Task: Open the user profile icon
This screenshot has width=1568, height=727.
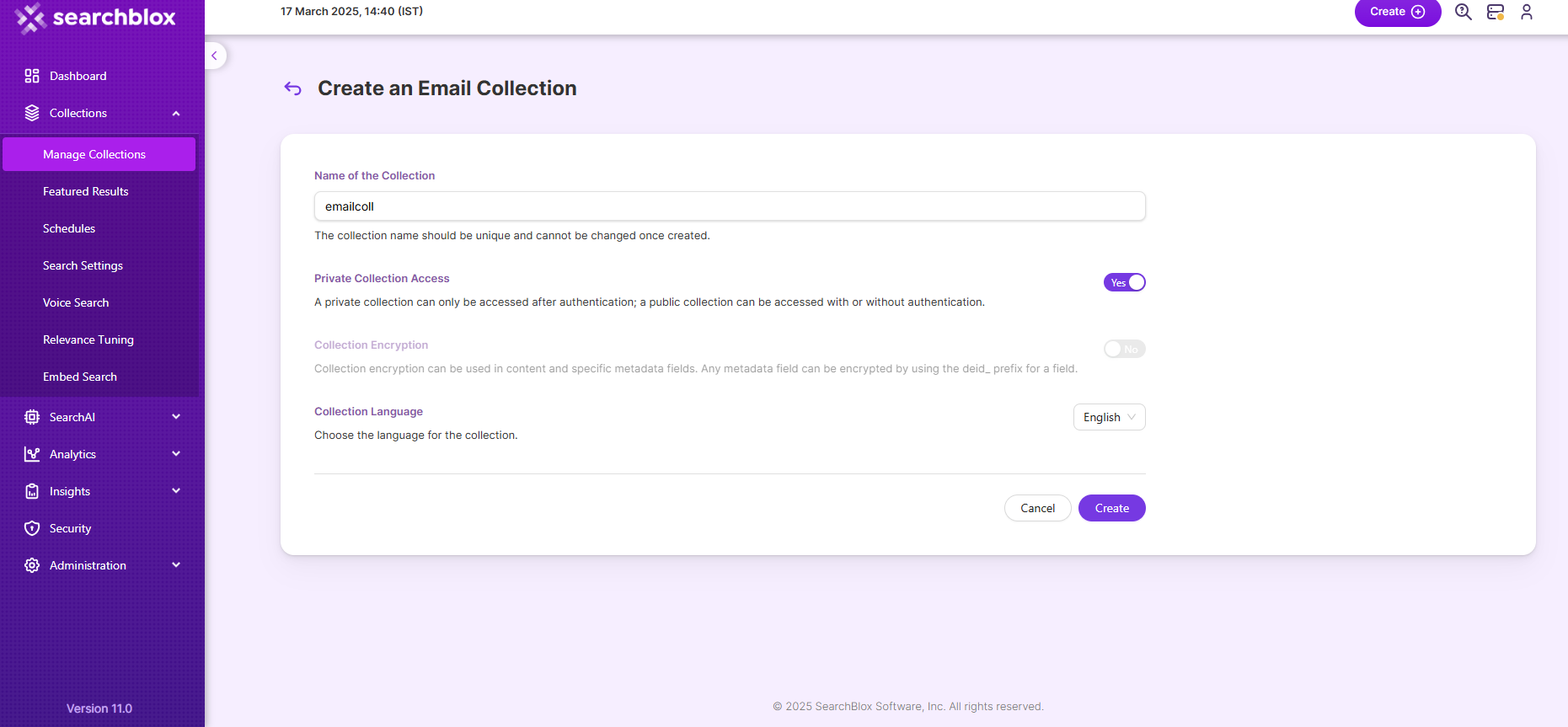Action: pos(1527,12)
